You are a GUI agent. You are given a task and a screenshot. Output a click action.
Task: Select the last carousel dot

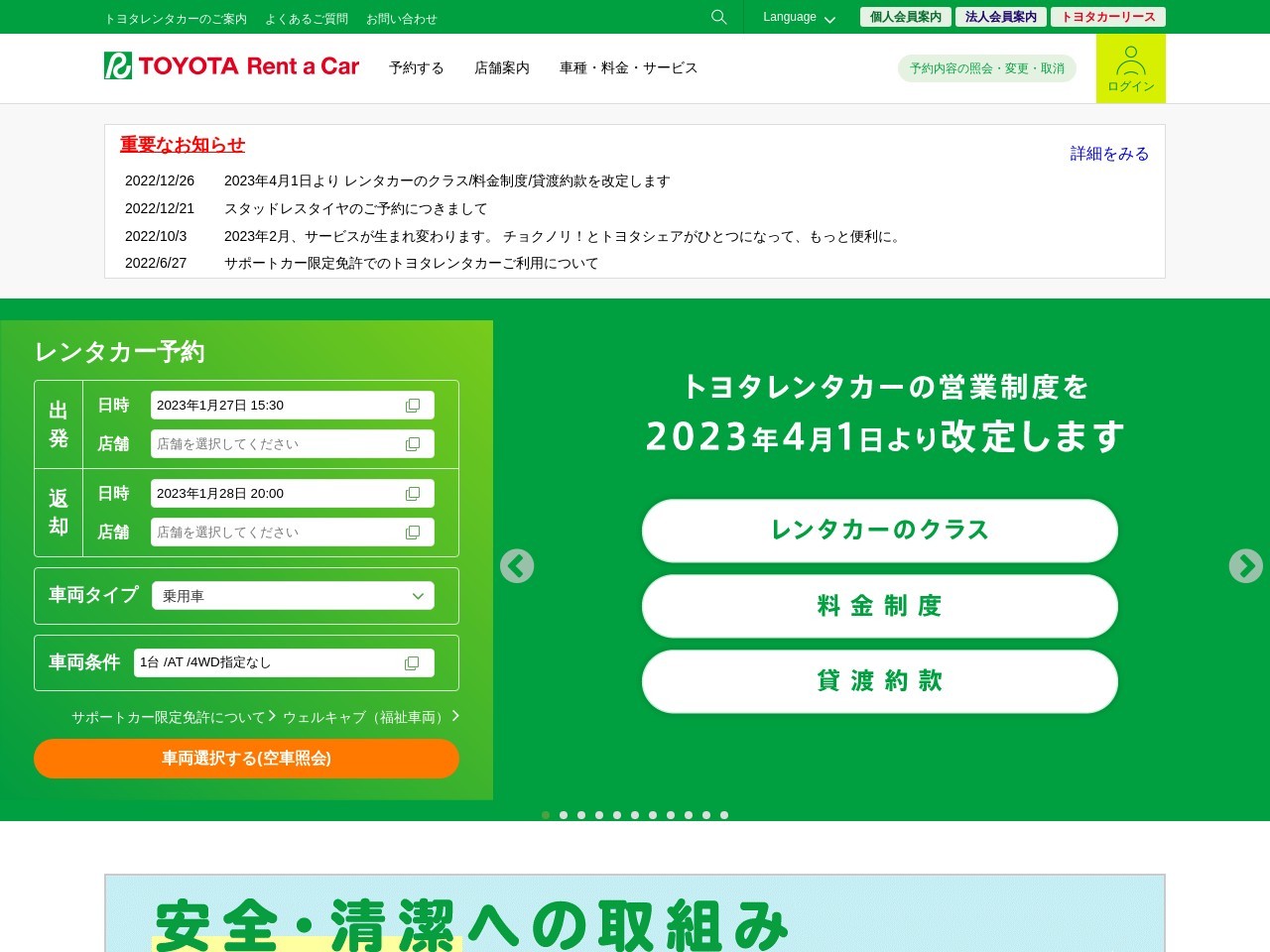[724, 815]
